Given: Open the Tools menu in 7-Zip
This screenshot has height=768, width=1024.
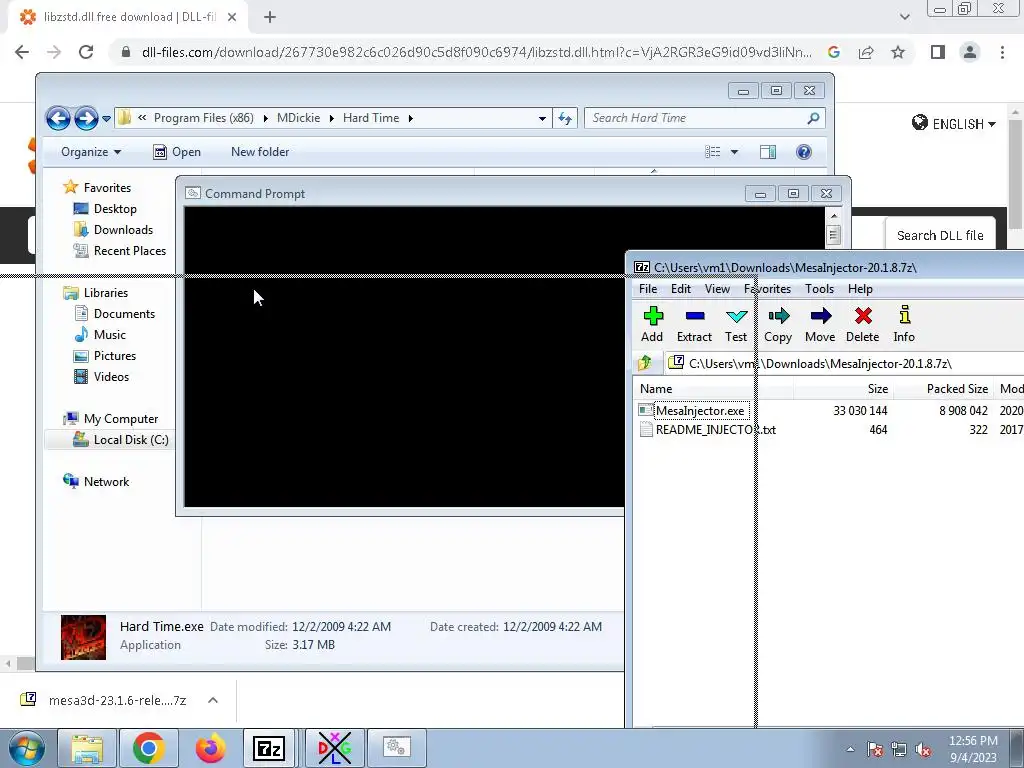Looking at the screenshot, I should (x=819, y=289).
